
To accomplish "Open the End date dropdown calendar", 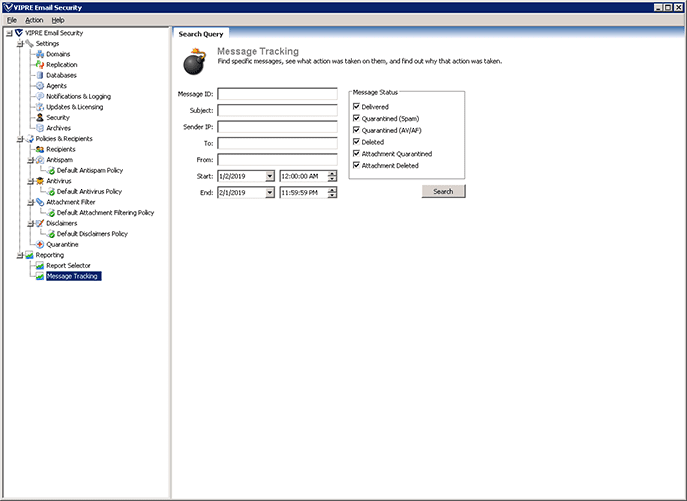I will [270, 192].
